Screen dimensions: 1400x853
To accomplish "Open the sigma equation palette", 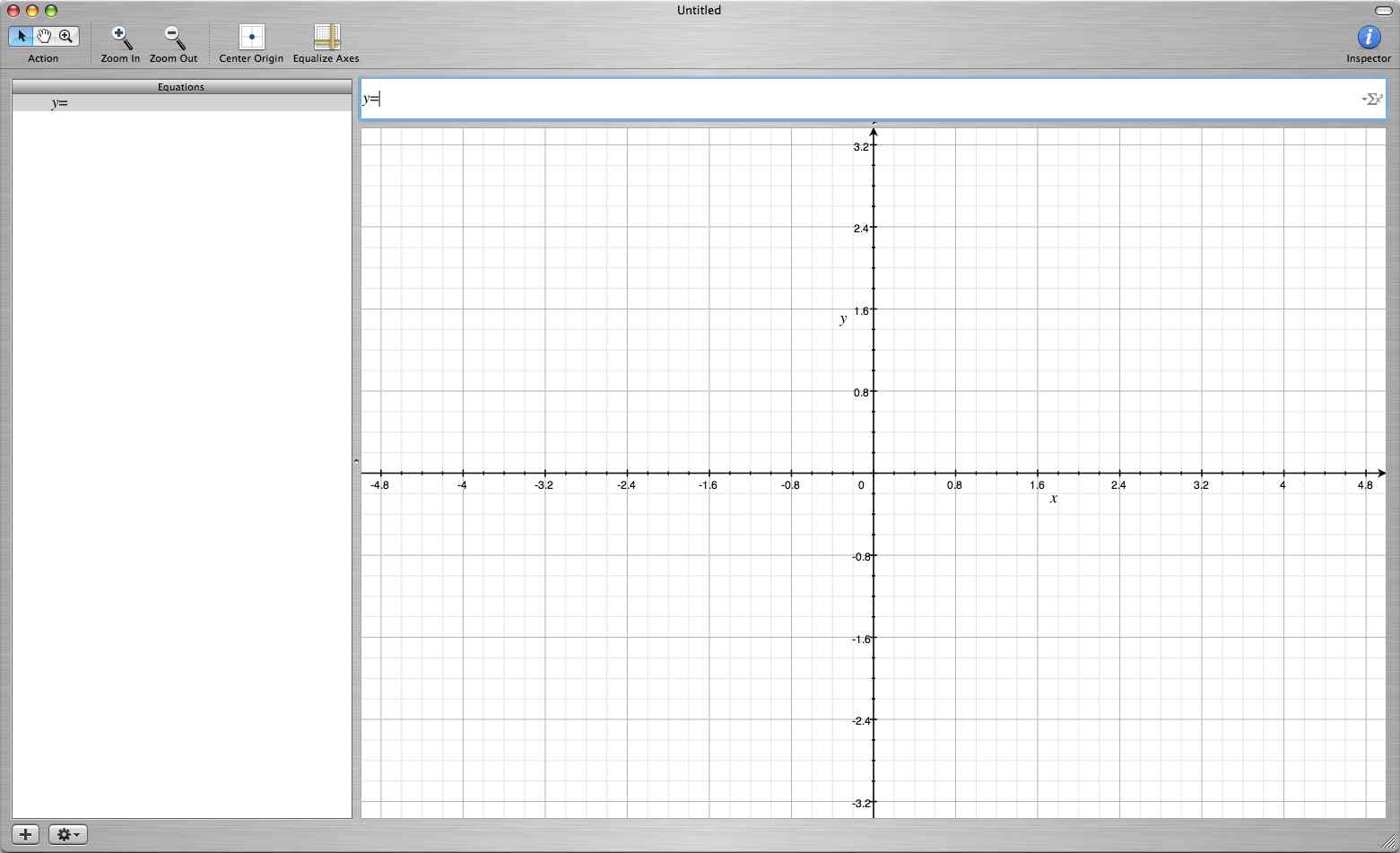I will click(1372, 100).
